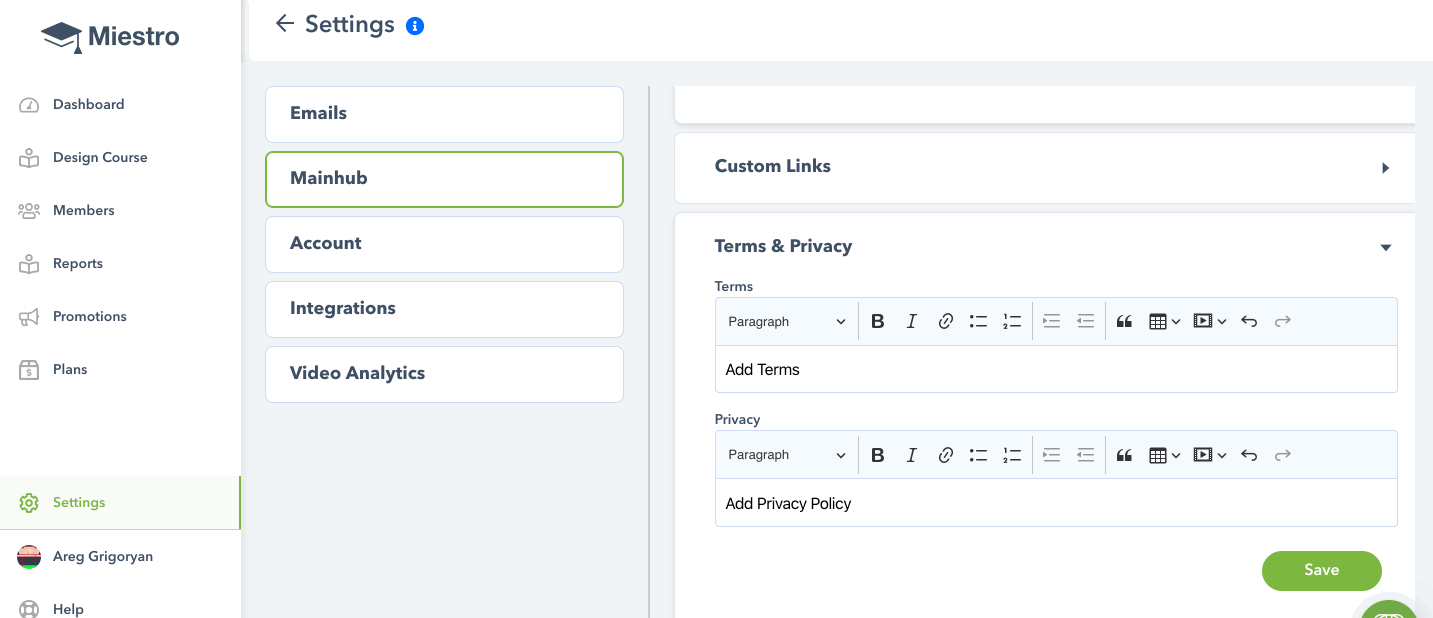Insert block quote in Privacy editor
The height and width of the screenshot is (618, 1433).
point(1125,455)
